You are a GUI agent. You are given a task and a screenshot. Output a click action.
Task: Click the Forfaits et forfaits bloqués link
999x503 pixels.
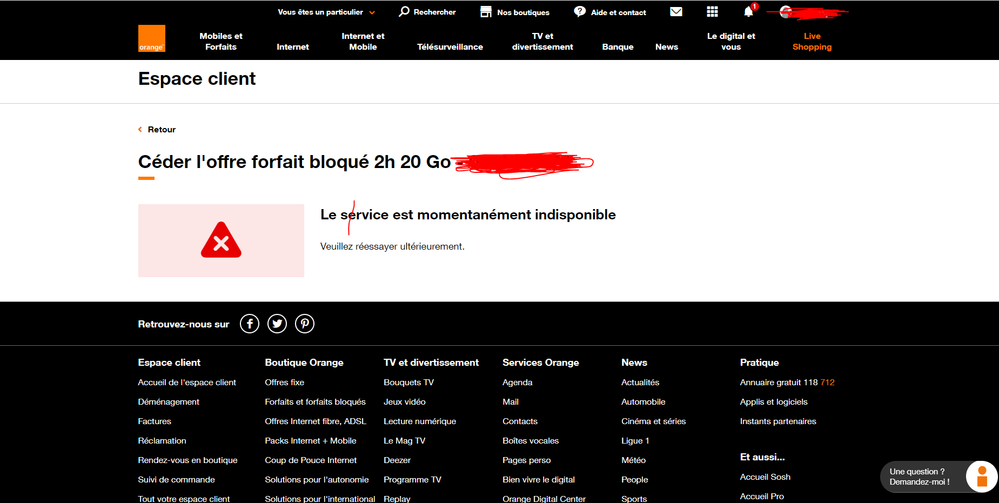(x=315, y=402)
